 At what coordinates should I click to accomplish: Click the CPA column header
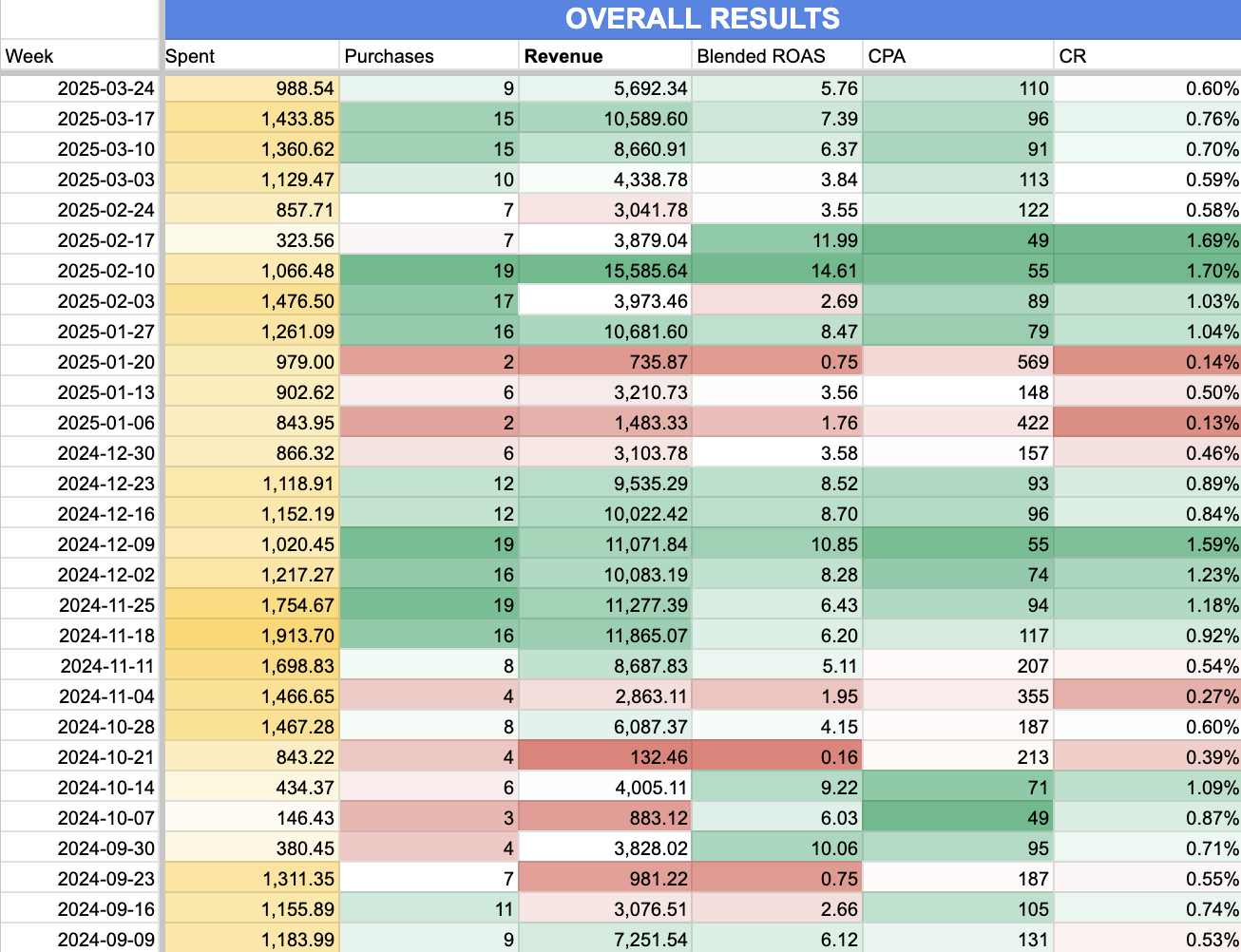tap(959, 56)
